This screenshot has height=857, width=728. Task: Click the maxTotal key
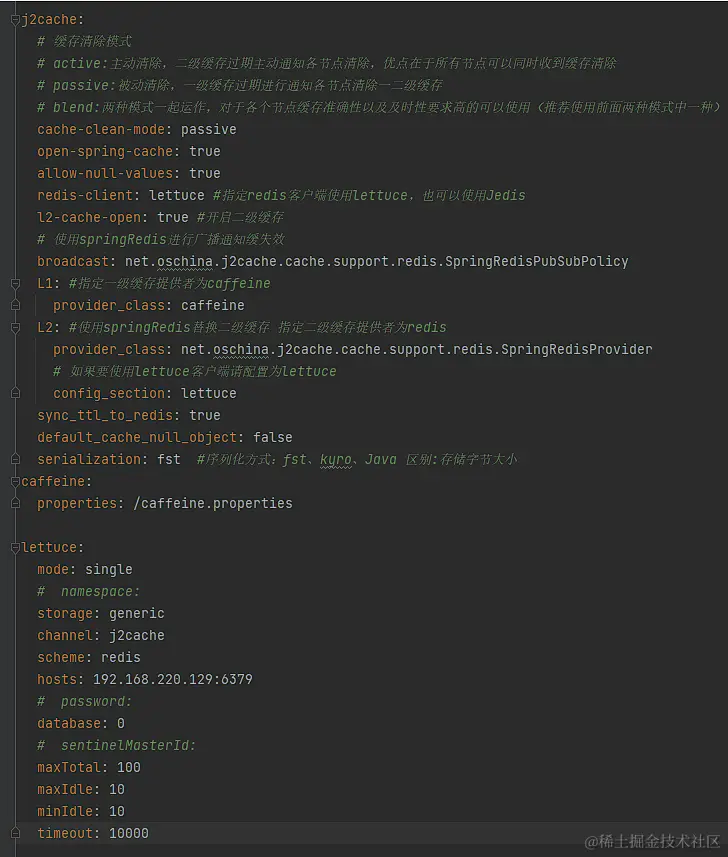pos(69,767)
